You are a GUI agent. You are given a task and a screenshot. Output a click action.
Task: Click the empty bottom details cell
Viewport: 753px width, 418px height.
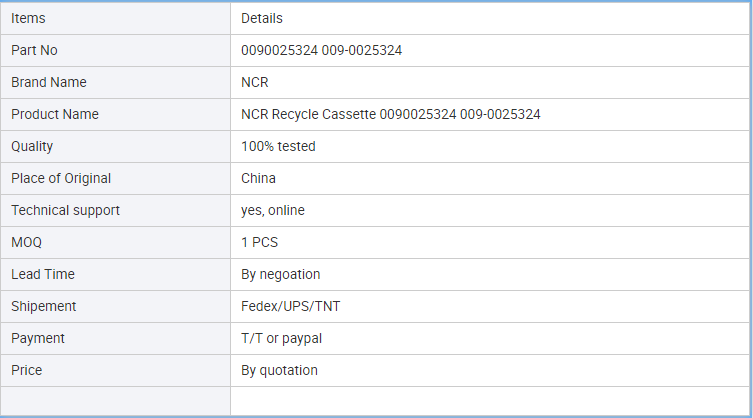tap(490, 401)
